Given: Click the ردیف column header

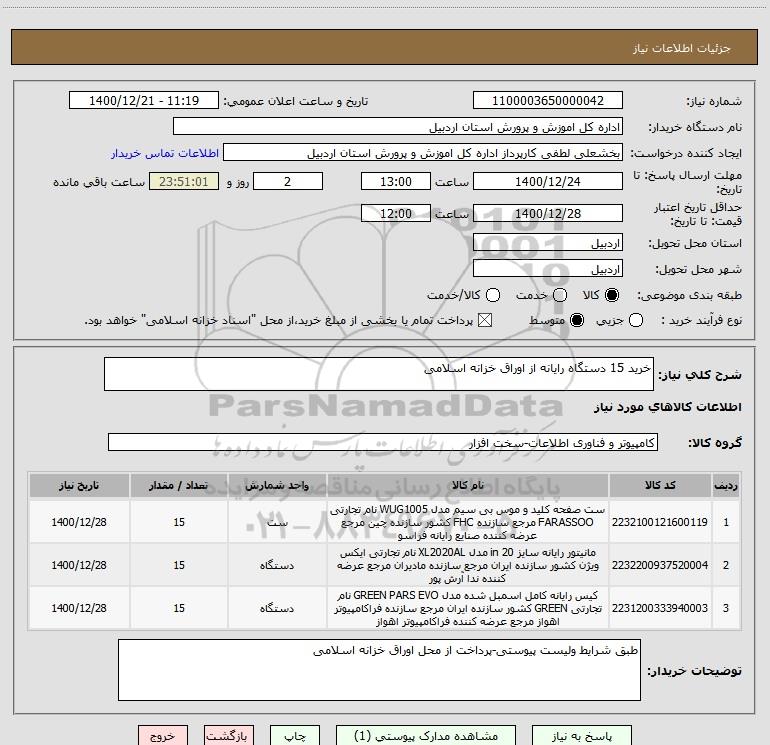Looking at the screenshot, I should pyautogui.click(x=726, y=485).
